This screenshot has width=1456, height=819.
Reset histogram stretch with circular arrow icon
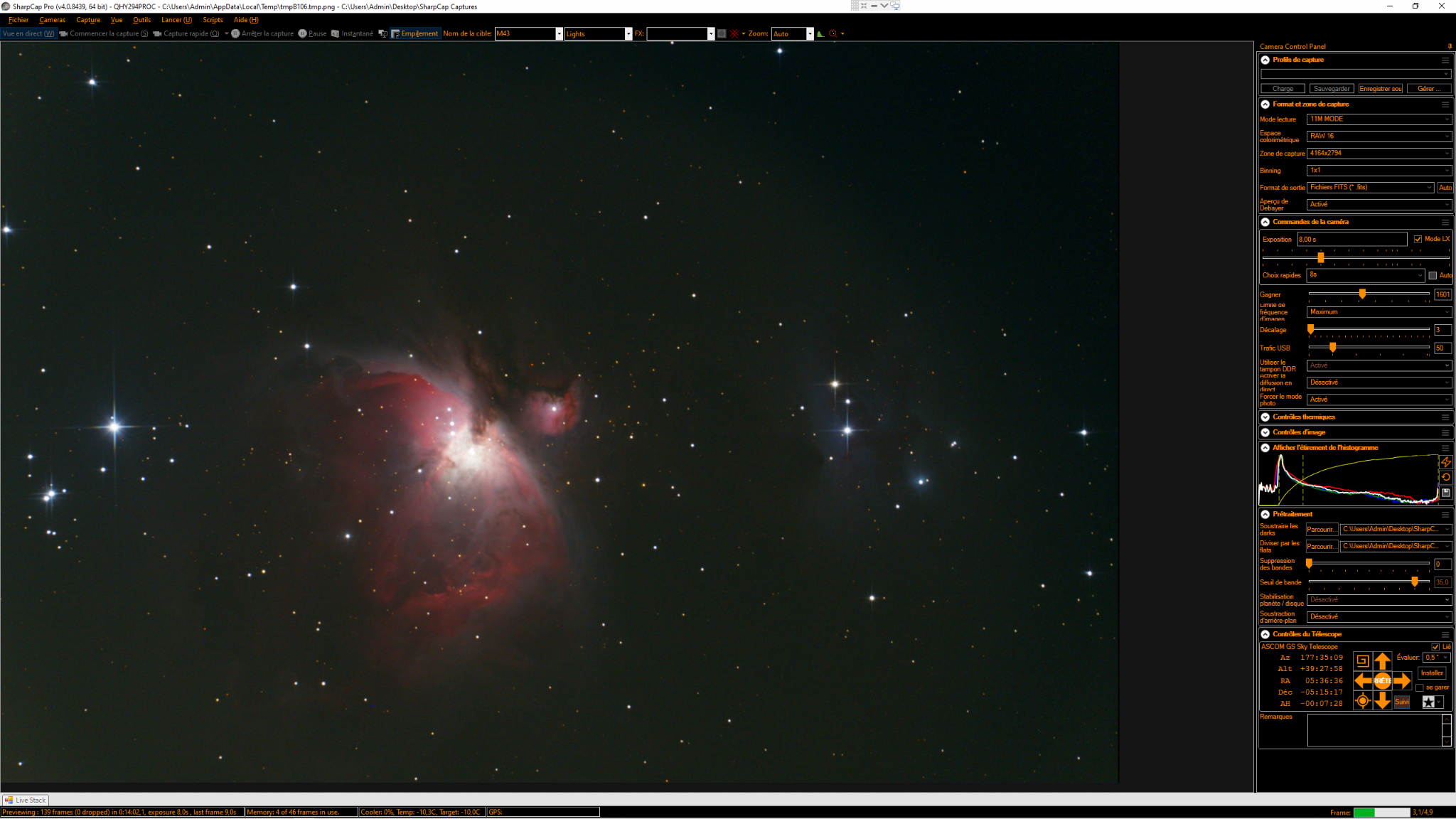(1445, 477)
